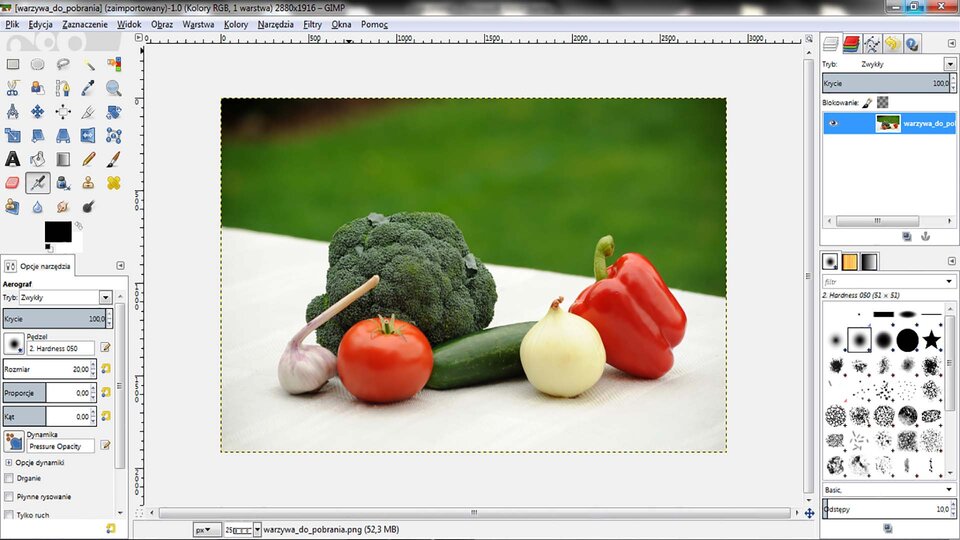Open the Kolory menu
The height and width of the screenshot is (540, 960).
click(x=236, y=24)
